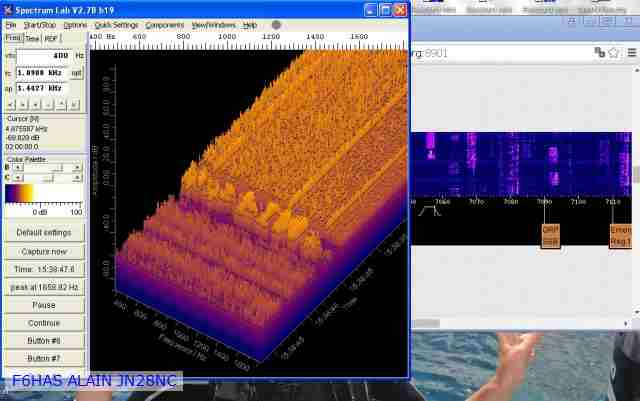Image resolution: width=640 pixels, height=401 pixels.
Task: Open the Components menu
Action: pos(164,24)
